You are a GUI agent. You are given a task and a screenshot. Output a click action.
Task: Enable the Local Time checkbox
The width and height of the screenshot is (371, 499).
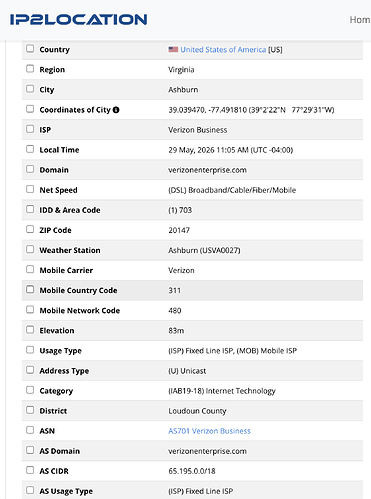[x=30, y=149]
